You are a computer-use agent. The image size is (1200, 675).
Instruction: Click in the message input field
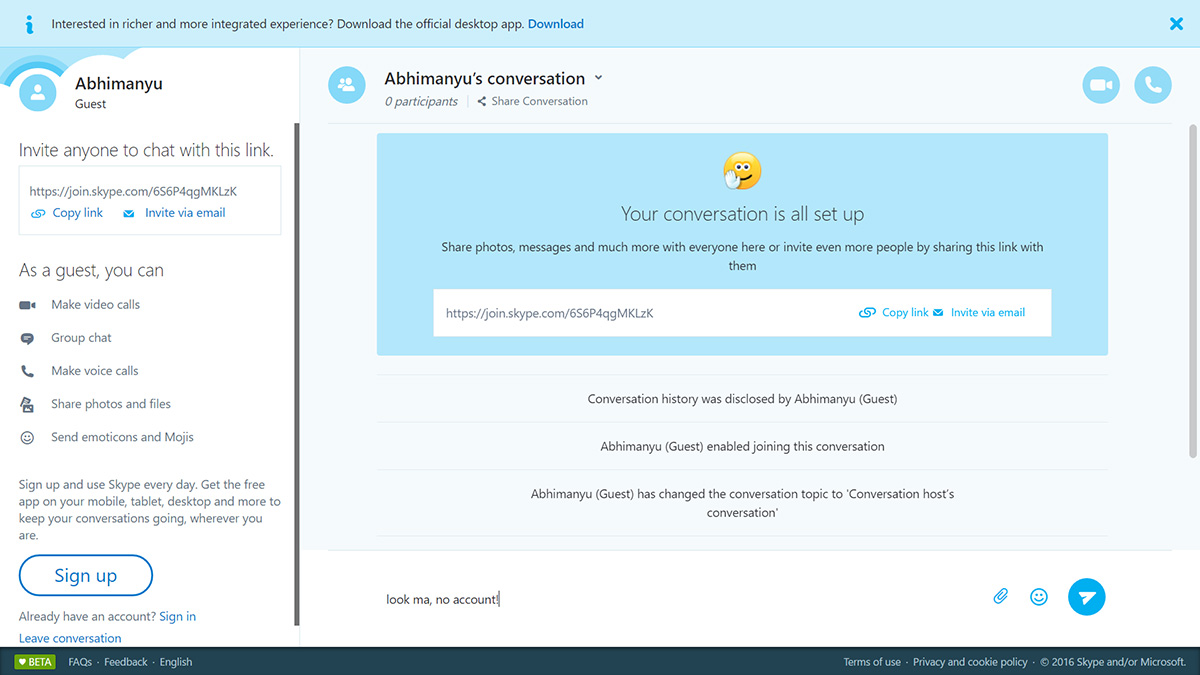[670, 599]
